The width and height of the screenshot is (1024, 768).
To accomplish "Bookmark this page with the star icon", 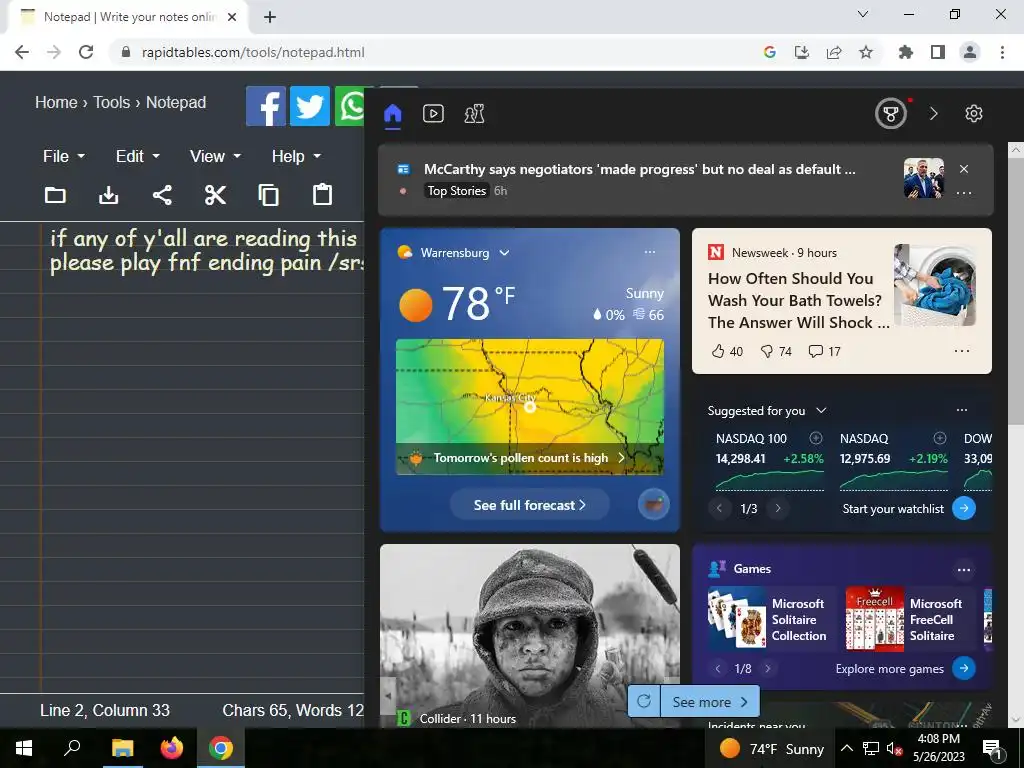I will click(x=866, y=52).
